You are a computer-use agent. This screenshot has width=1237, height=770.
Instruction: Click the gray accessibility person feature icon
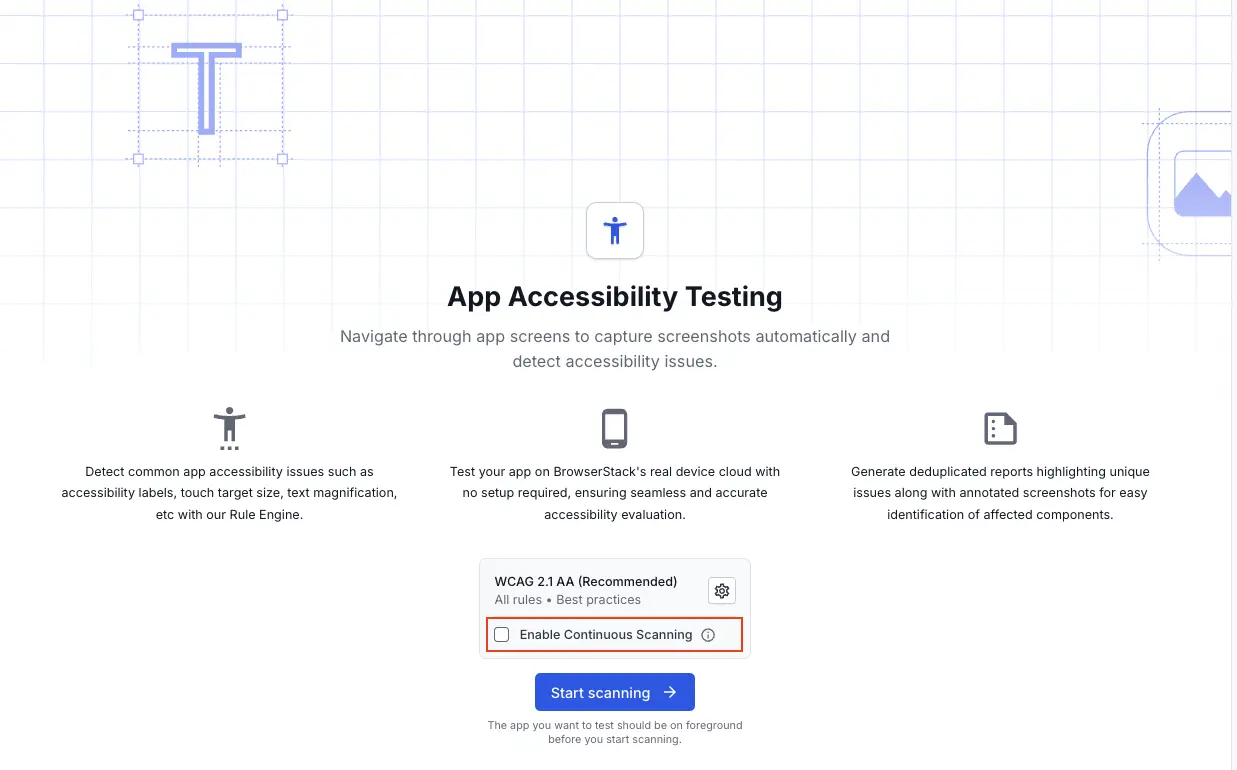pos(229,429)
